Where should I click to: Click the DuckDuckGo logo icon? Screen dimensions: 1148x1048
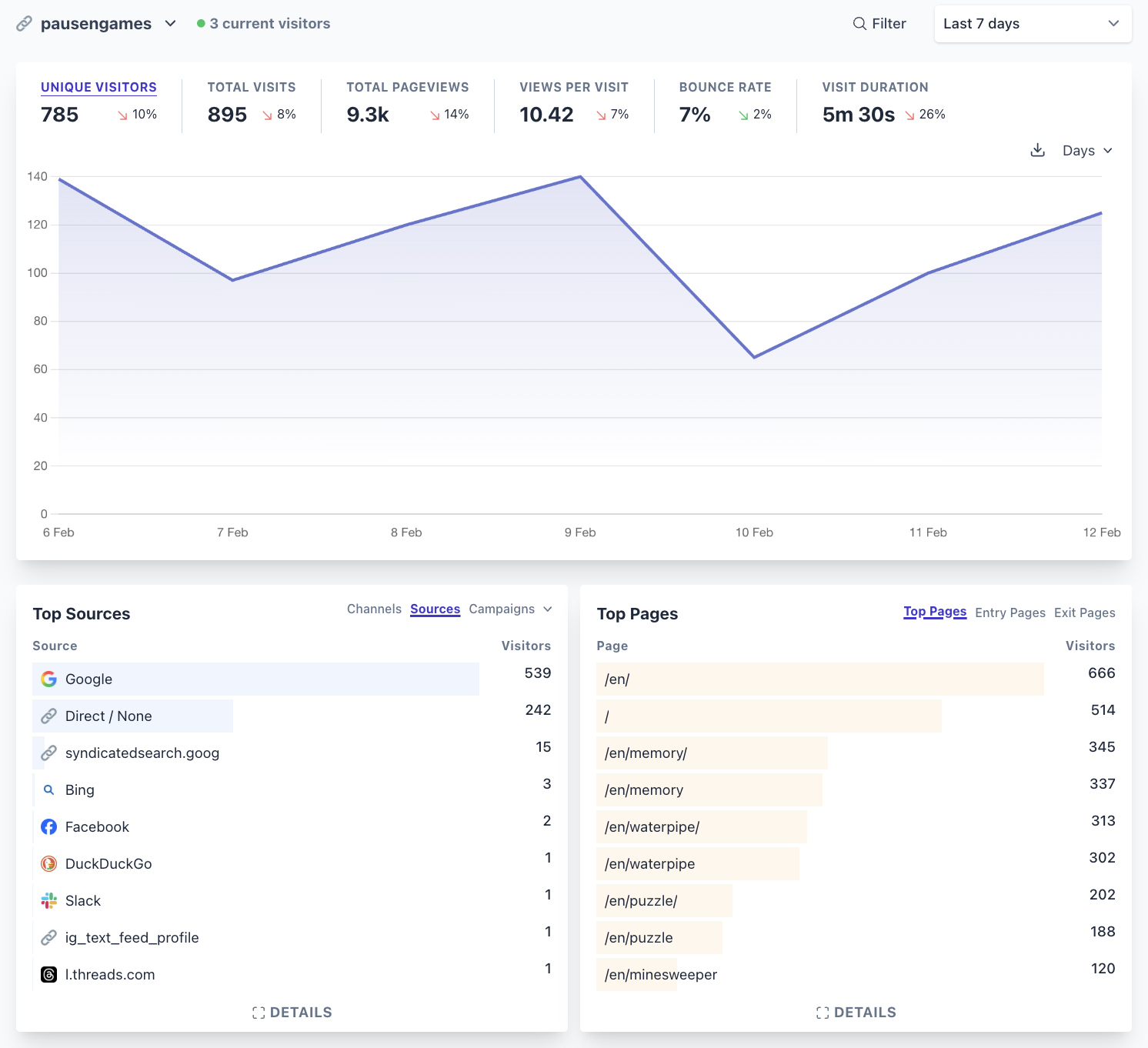49,864
